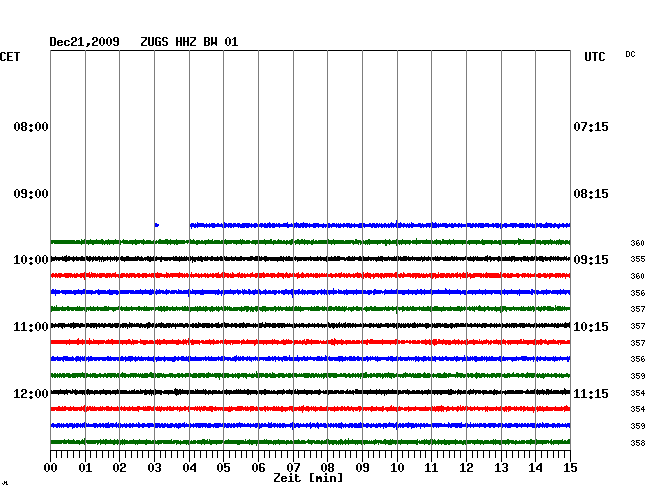Select minute label 00 on the time axis
Screen dimensions: 650x494
[51, 468]
